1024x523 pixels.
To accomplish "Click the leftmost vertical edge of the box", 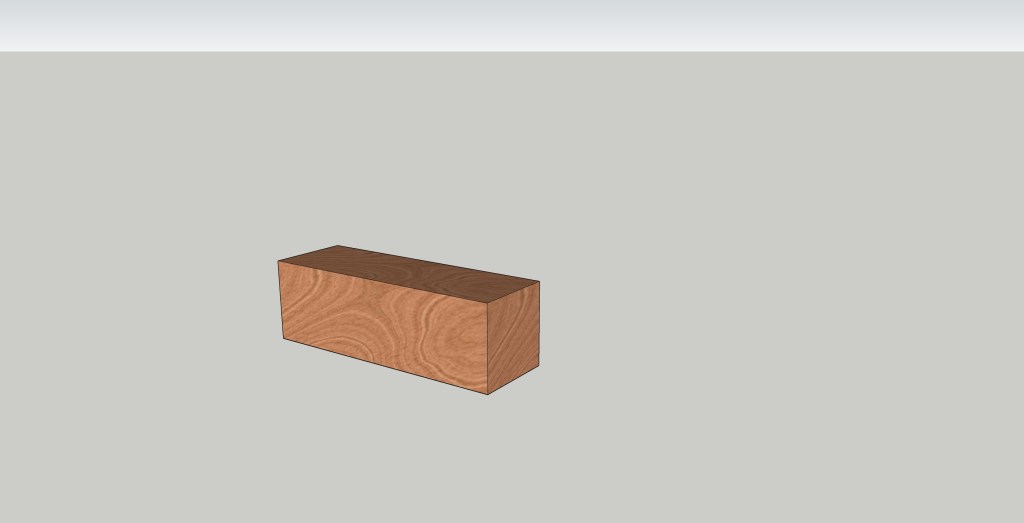I will click(281, 300).
